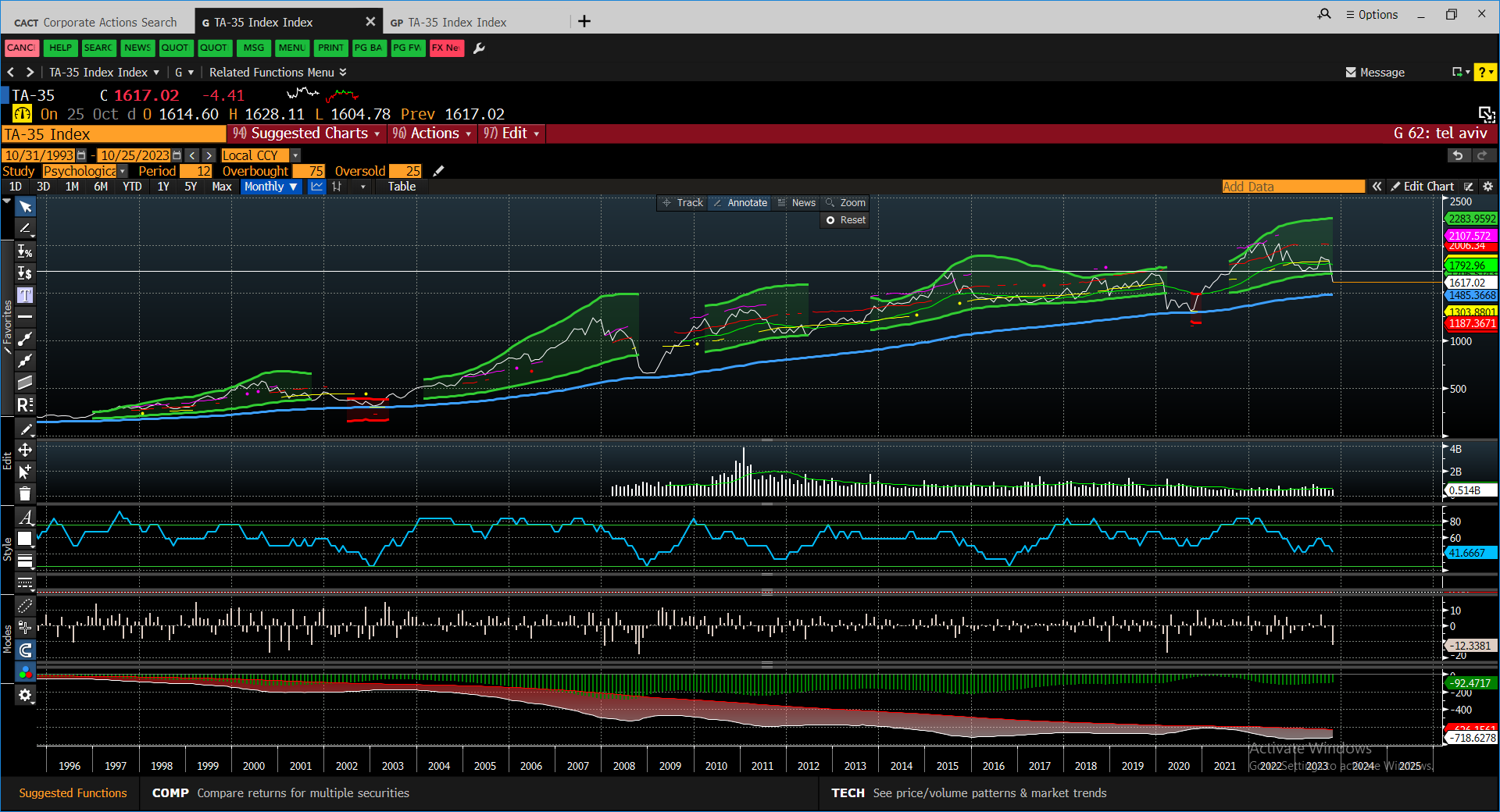Image resolution: width=1500 pixels, height=812 pixels.
Task: Click the undo arrow button
Action: pyautogui.click(x=1457, y=155)
